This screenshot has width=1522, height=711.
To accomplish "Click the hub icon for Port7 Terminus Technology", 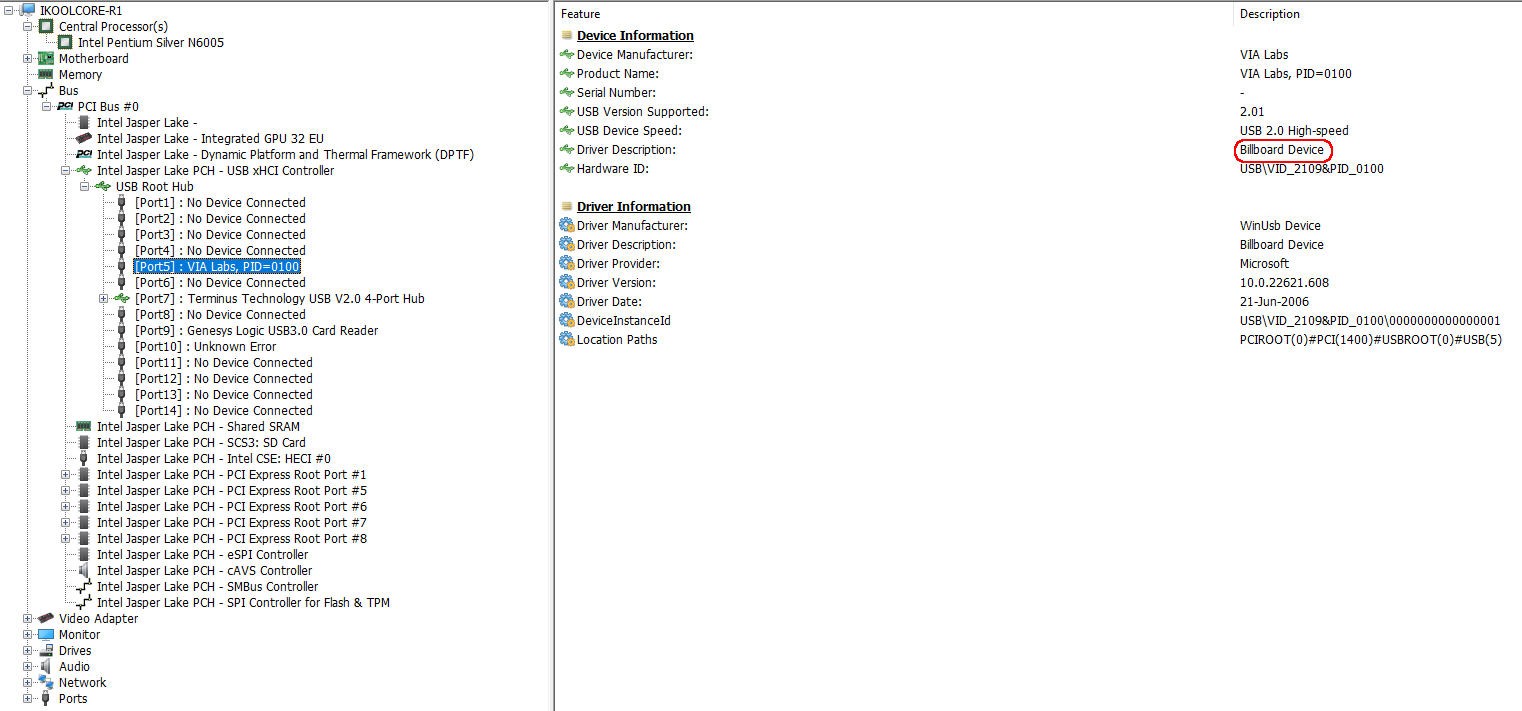I will (x=122, y=298).
